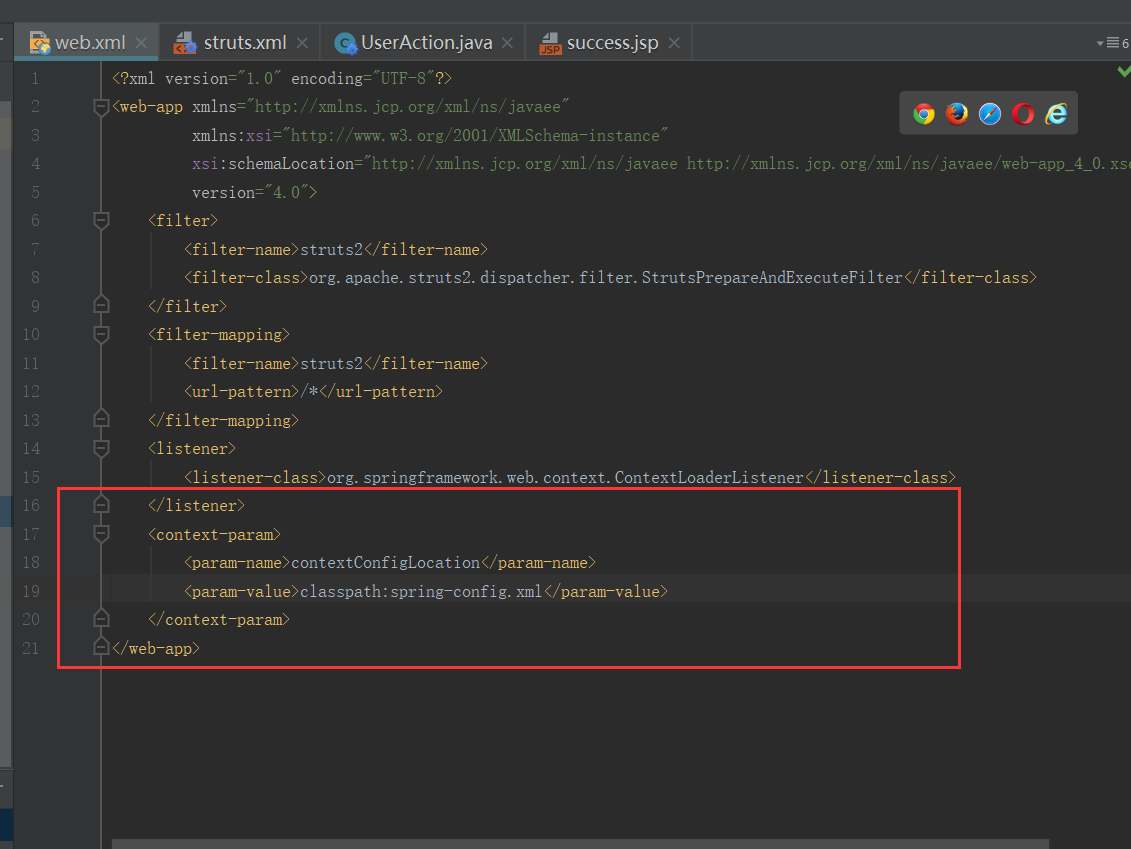Click the xml version declaration text
This screenshot has height=849, width=1131.
[282, 79]
